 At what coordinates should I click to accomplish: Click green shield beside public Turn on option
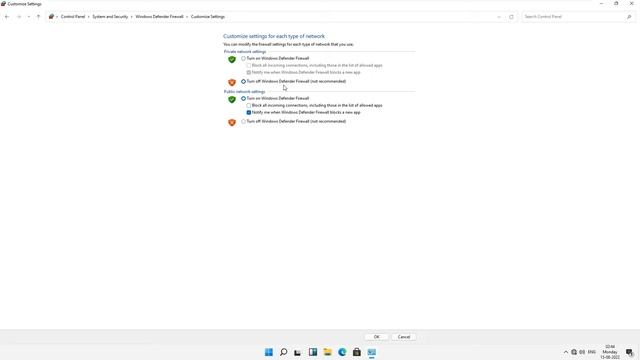coord(232,100)
